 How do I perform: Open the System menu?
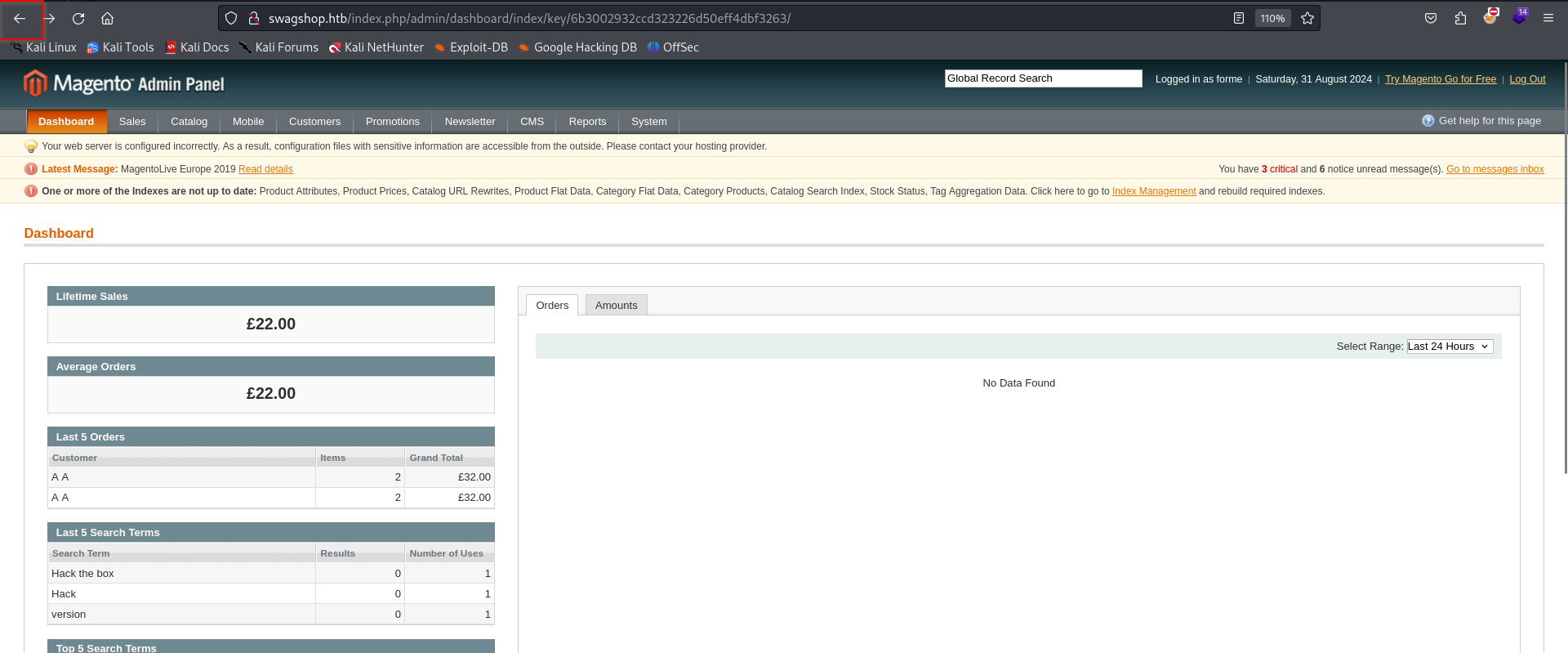click(648, 122)
